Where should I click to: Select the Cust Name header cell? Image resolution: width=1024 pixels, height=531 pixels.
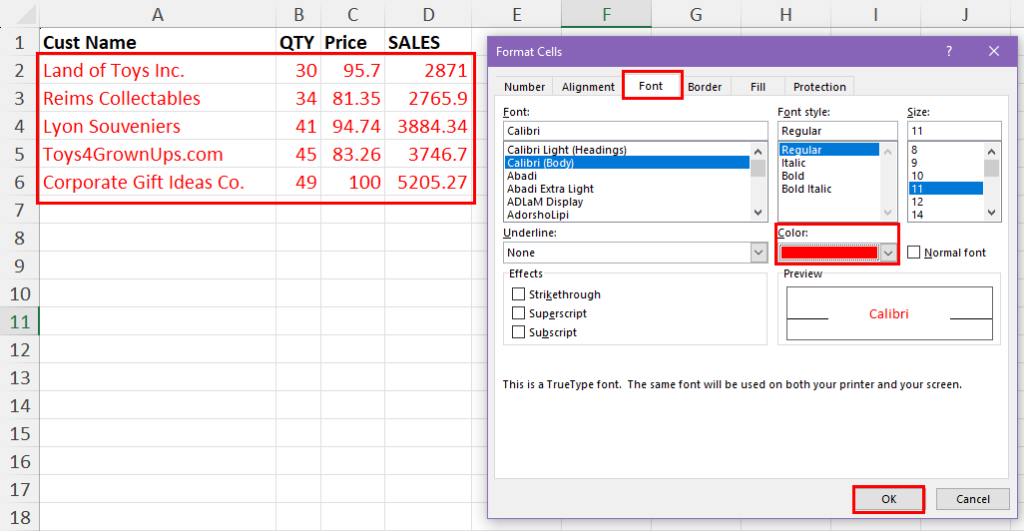click(x=157, y=42)
